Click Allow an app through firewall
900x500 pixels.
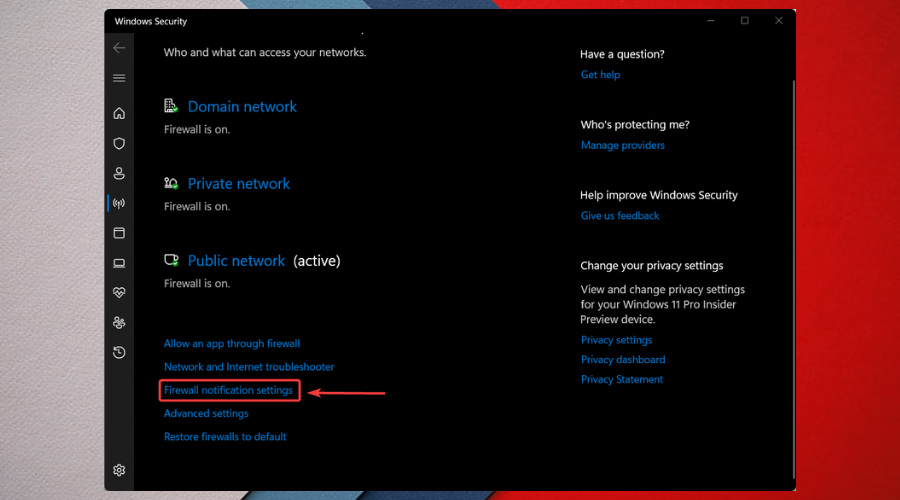[x=232, y=344]
